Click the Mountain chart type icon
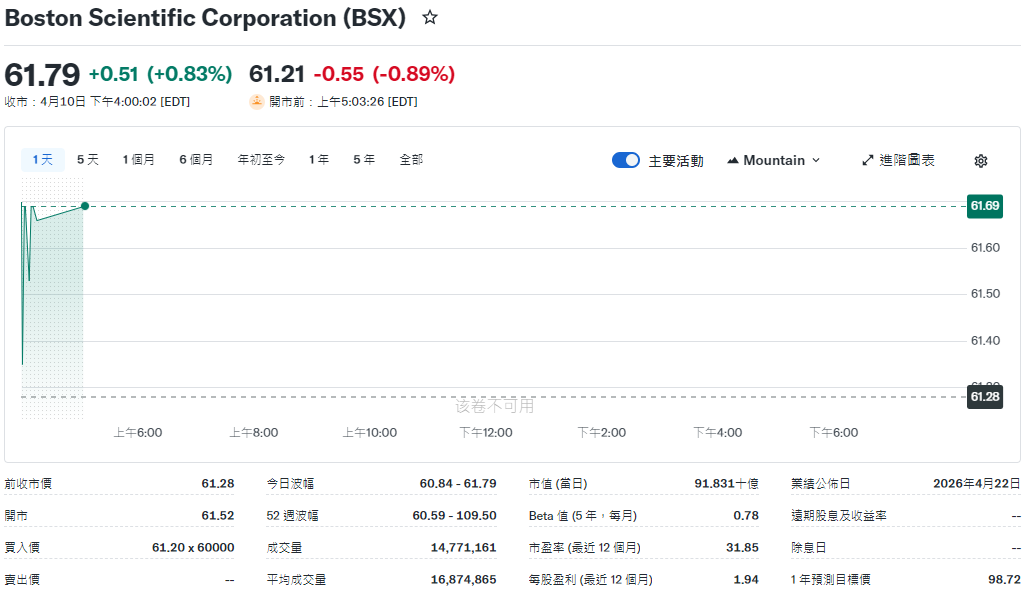 733,160
